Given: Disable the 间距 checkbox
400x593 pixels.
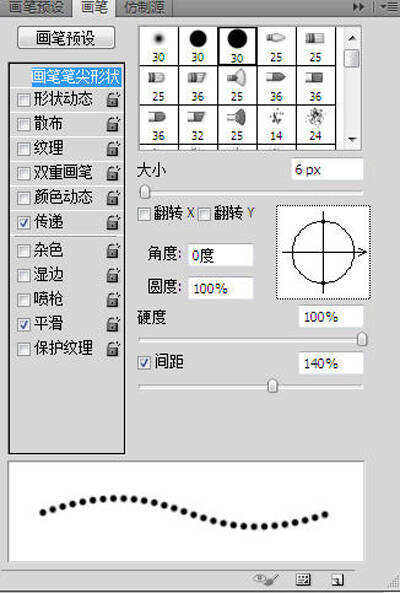Looking at the screenshot, I should (x=144, y=363).
